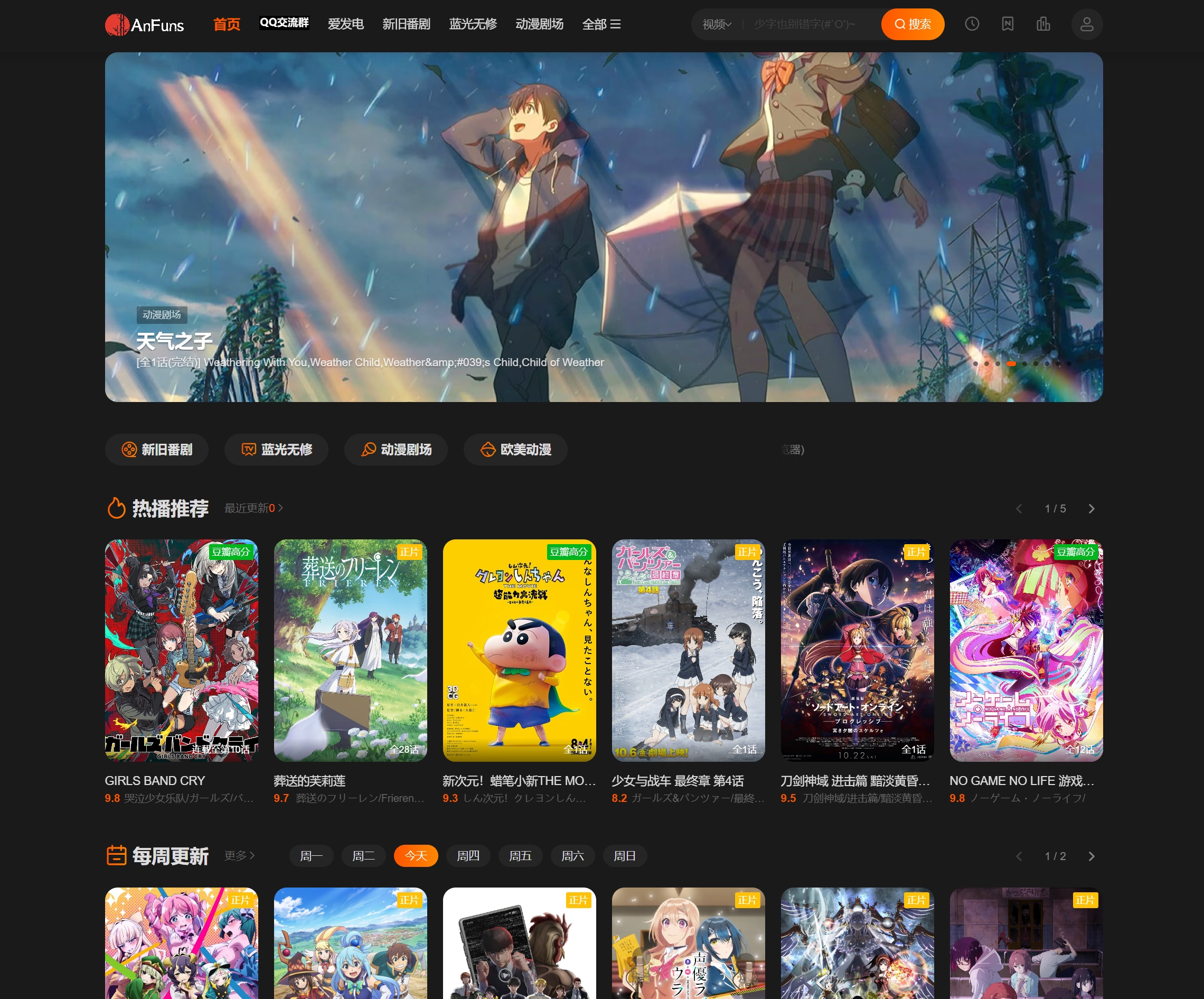Open the user profile avatar icon

[1086, 24]
